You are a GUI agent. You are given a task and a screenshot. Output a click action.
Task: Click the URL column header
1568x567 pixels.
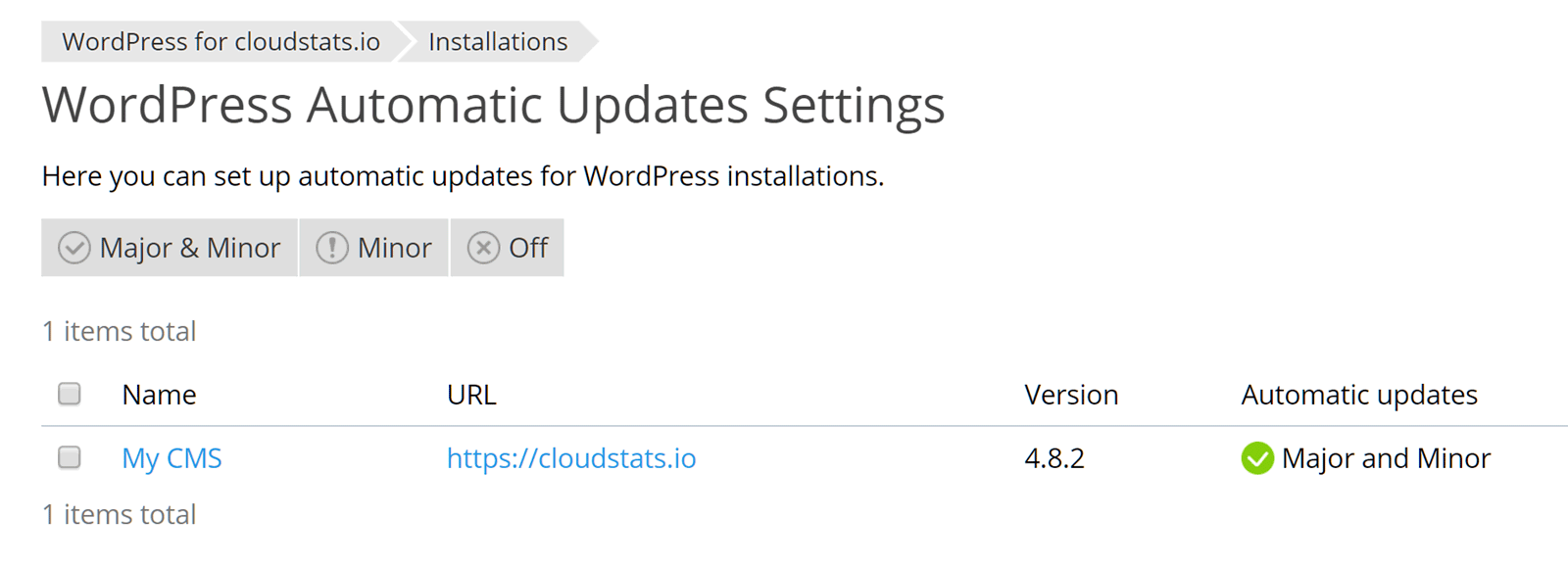pyautogui.click(x=471, y=395)
